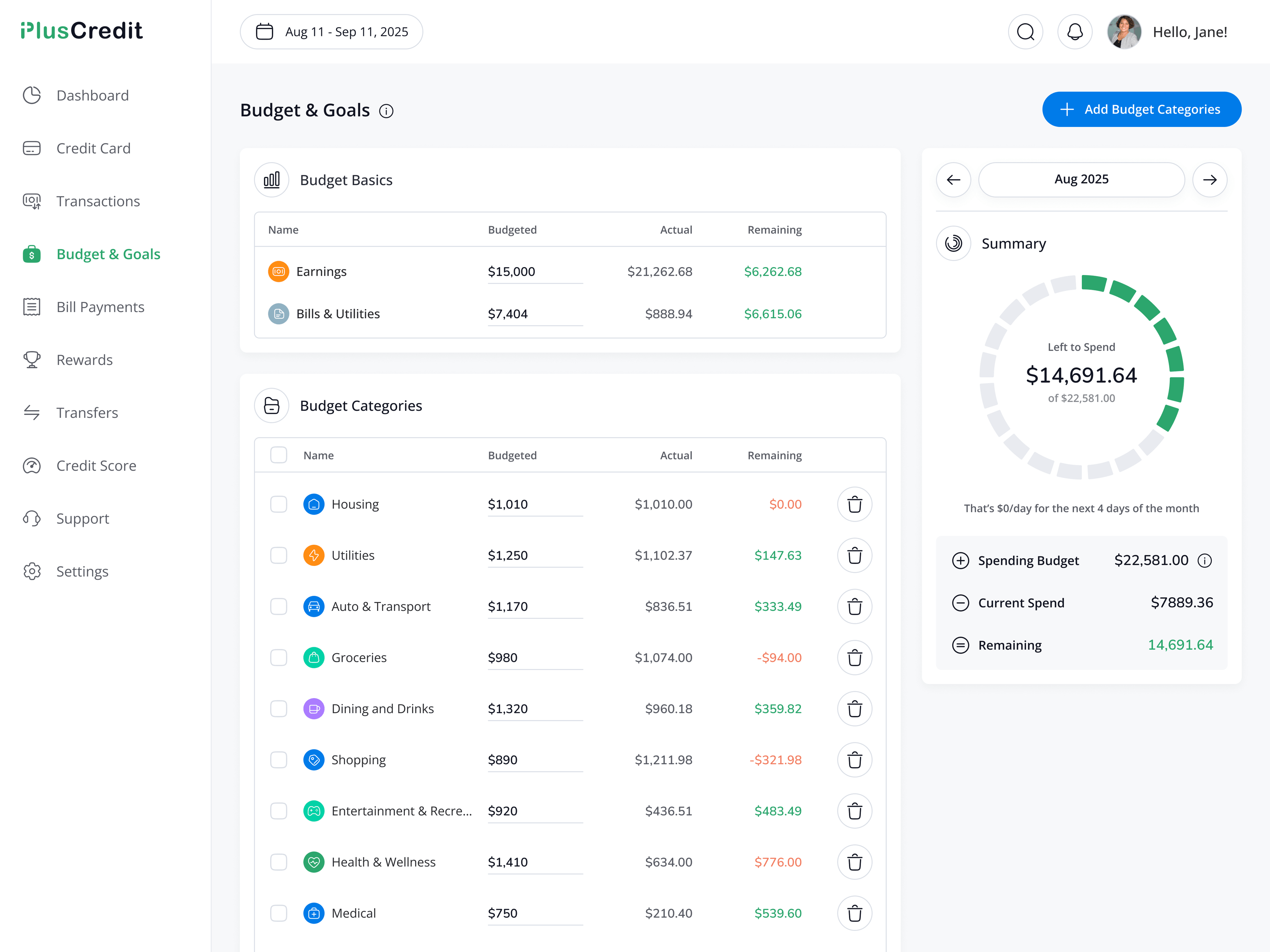1270x952 pixels.
Task: Click the info icon beside Budget & Goals
Action: pos(386,111)
